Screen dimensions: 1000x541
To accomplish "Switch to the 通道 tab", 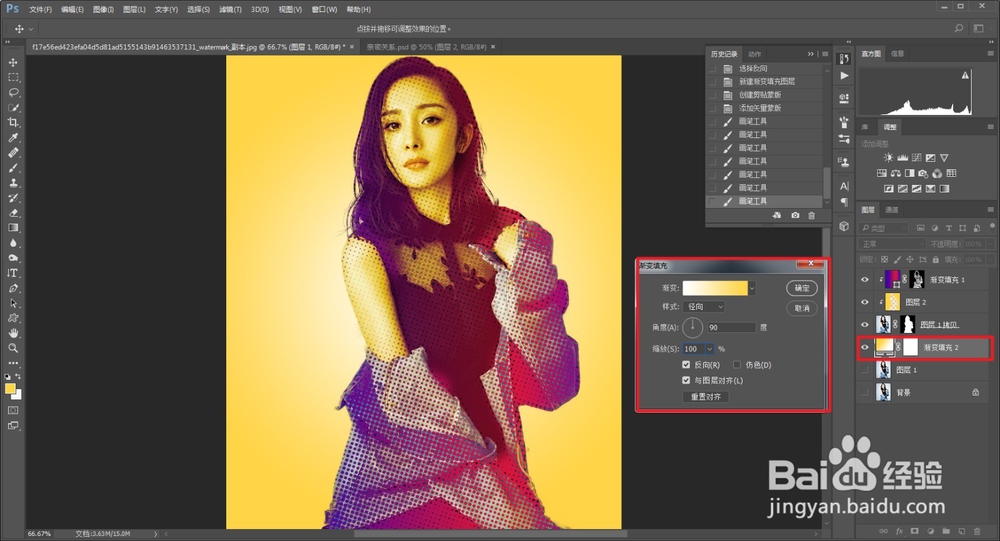I will tap(892, 210).
